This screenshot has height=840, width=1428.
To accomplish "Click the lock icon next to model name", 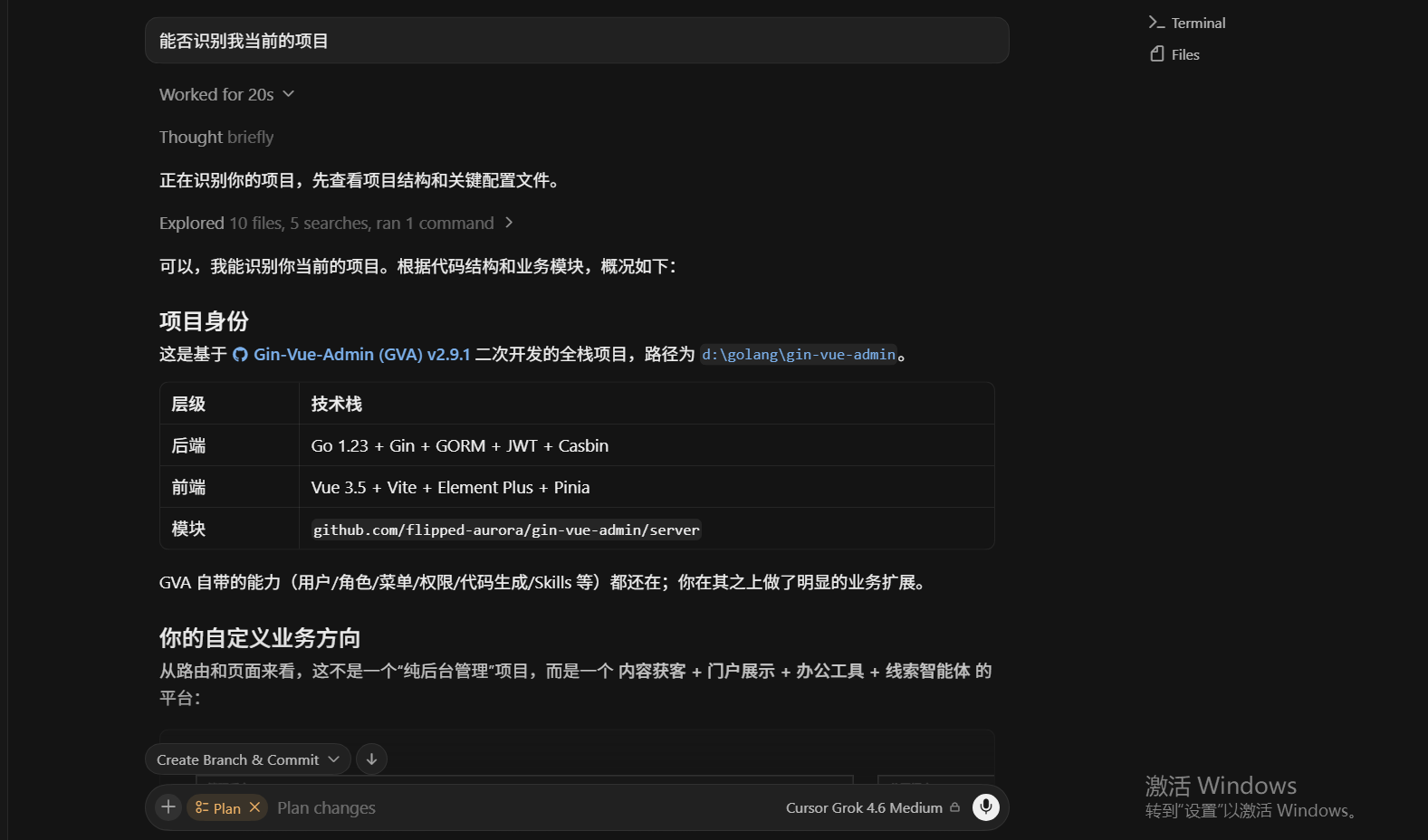I will [954, 807].
